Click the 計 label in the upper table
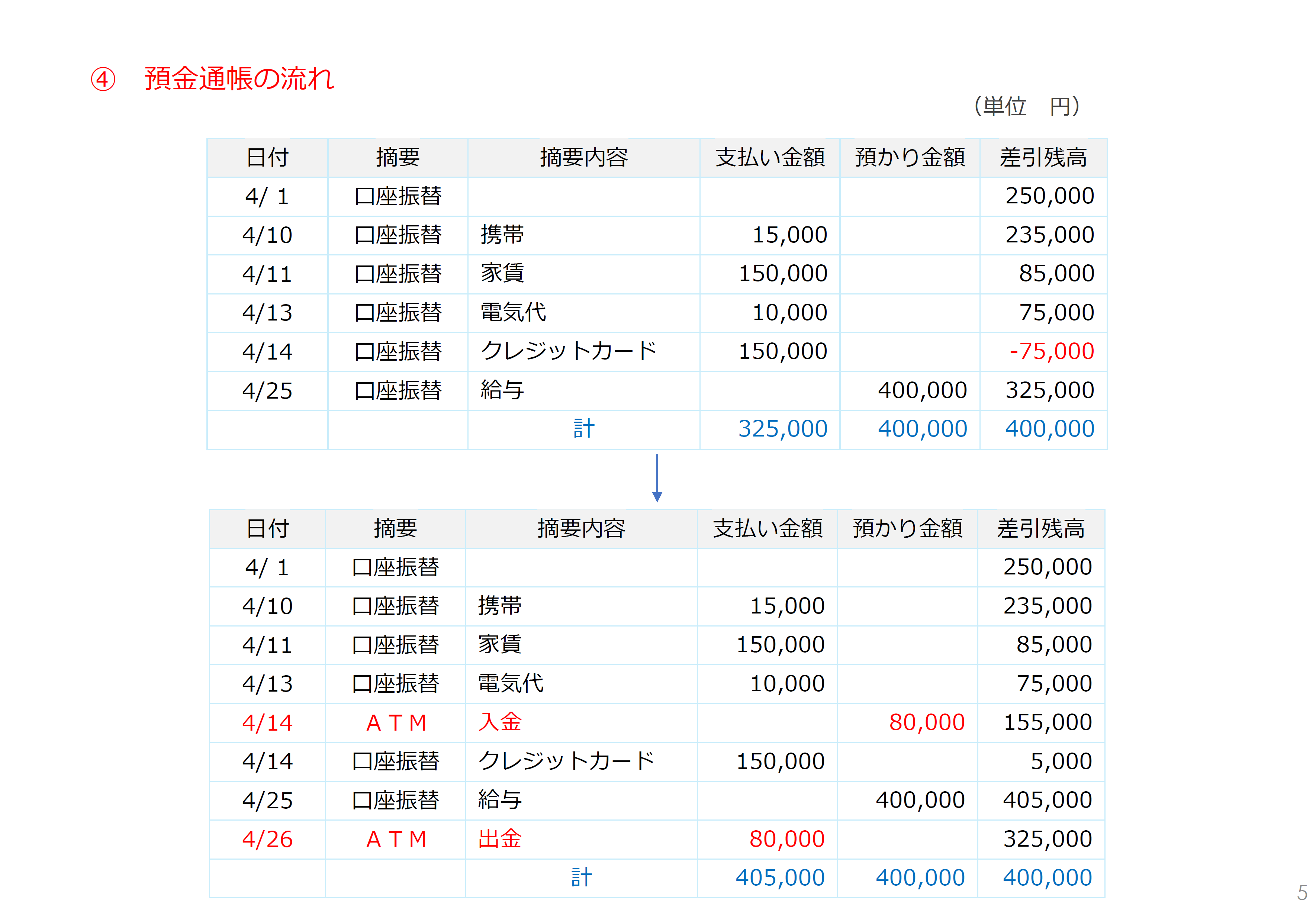 pos(583,429)
